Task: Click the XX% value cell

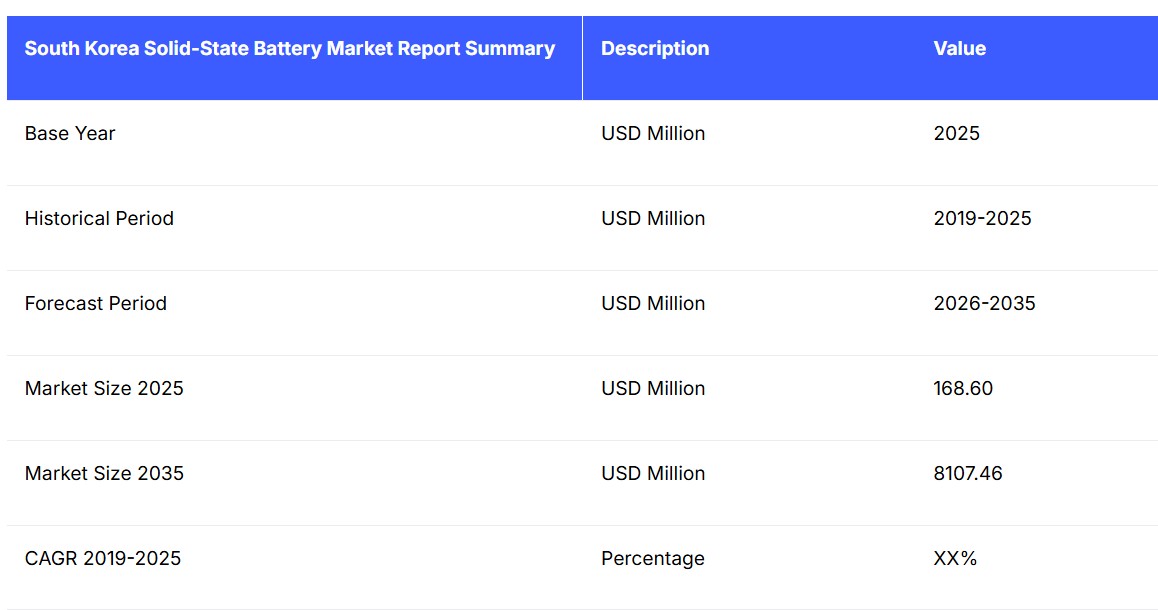Action: (955, 559)
